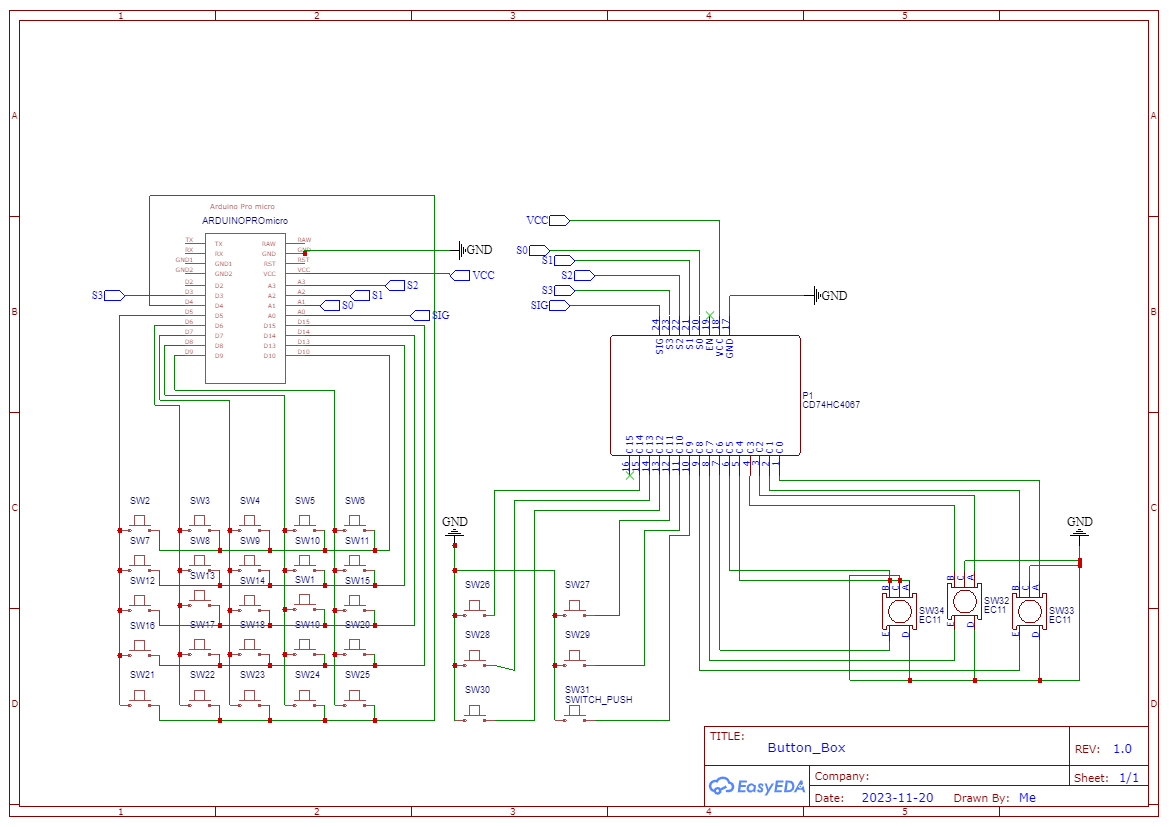Select the P1 designator text
The height and width of the screenshot is (827, 1169).
point(808,395)
